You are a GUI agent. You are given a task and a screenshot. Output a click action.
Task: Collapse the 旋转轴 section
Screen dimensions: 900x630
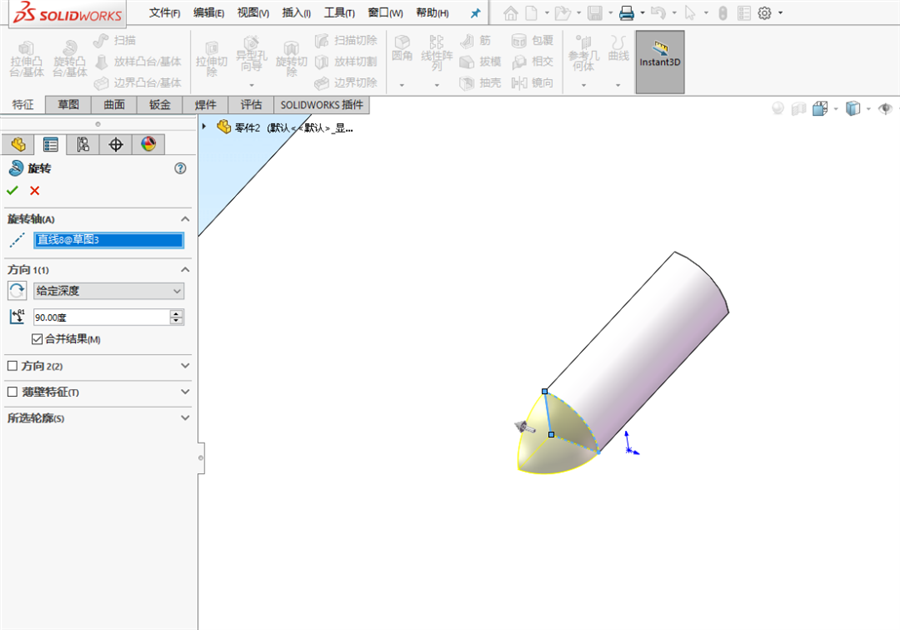(185, 219)
